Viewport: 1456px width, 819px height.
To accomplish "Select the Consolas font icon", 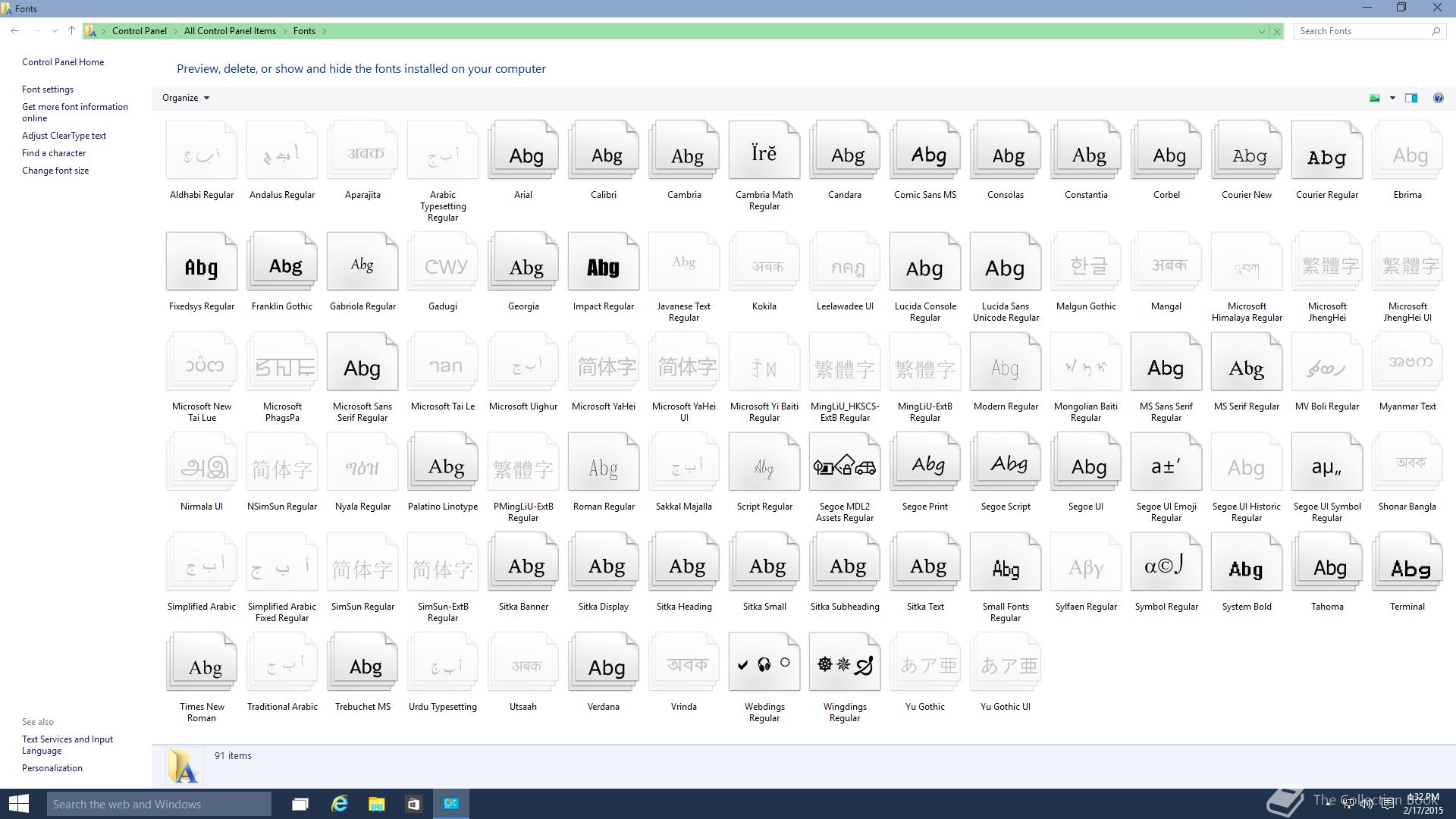I will 1006,150.
